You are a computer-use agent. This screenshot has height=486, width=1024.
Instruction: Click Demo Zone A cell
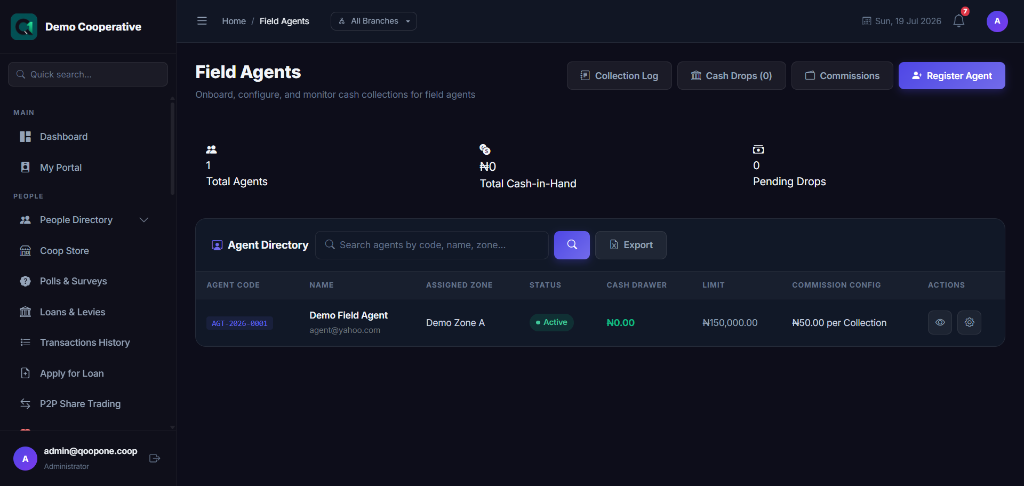pyautogui.click(x=455, y=323)
